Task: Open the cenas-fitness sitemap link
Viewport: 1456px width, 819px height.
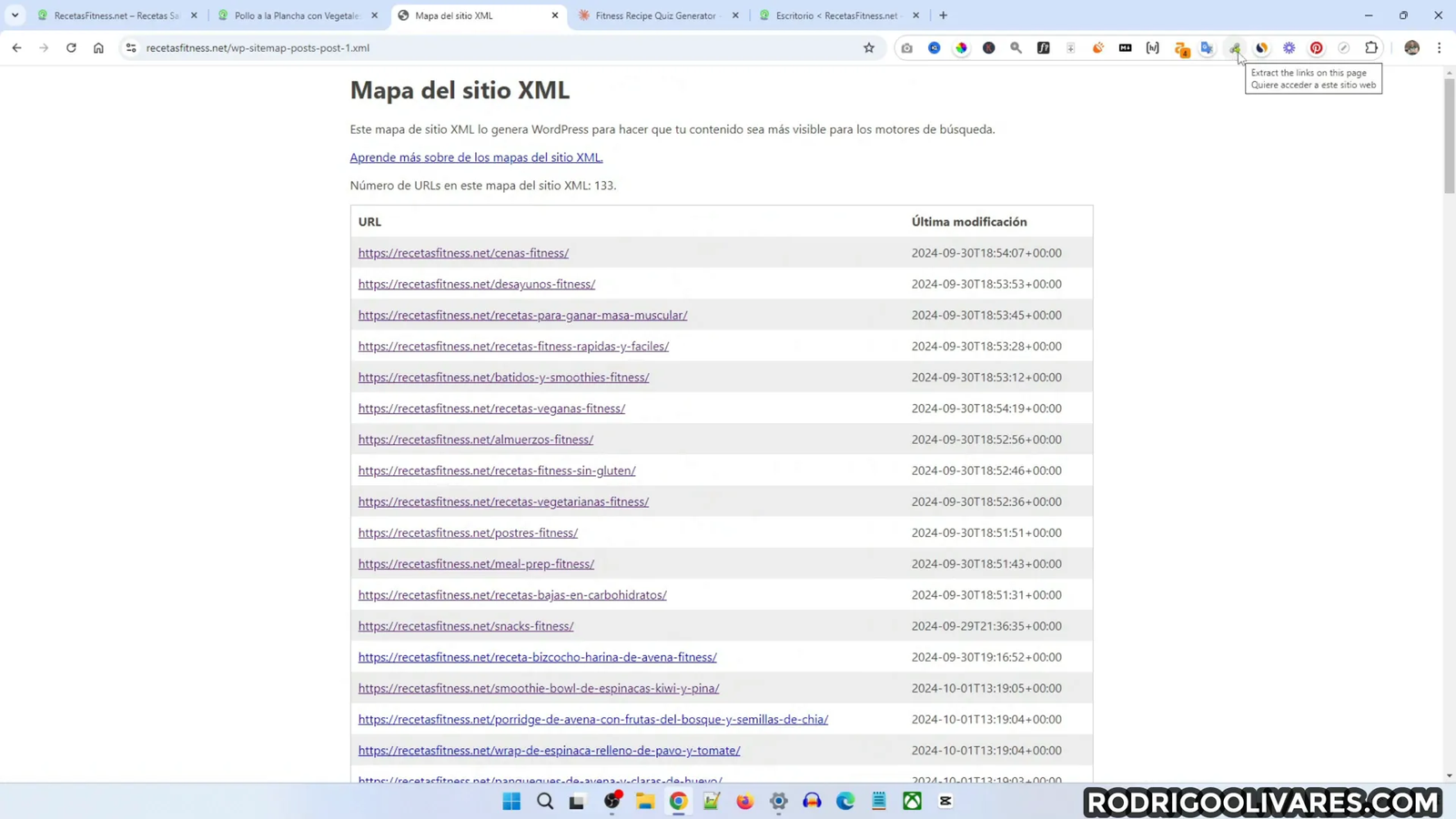Action: [463, 252]
